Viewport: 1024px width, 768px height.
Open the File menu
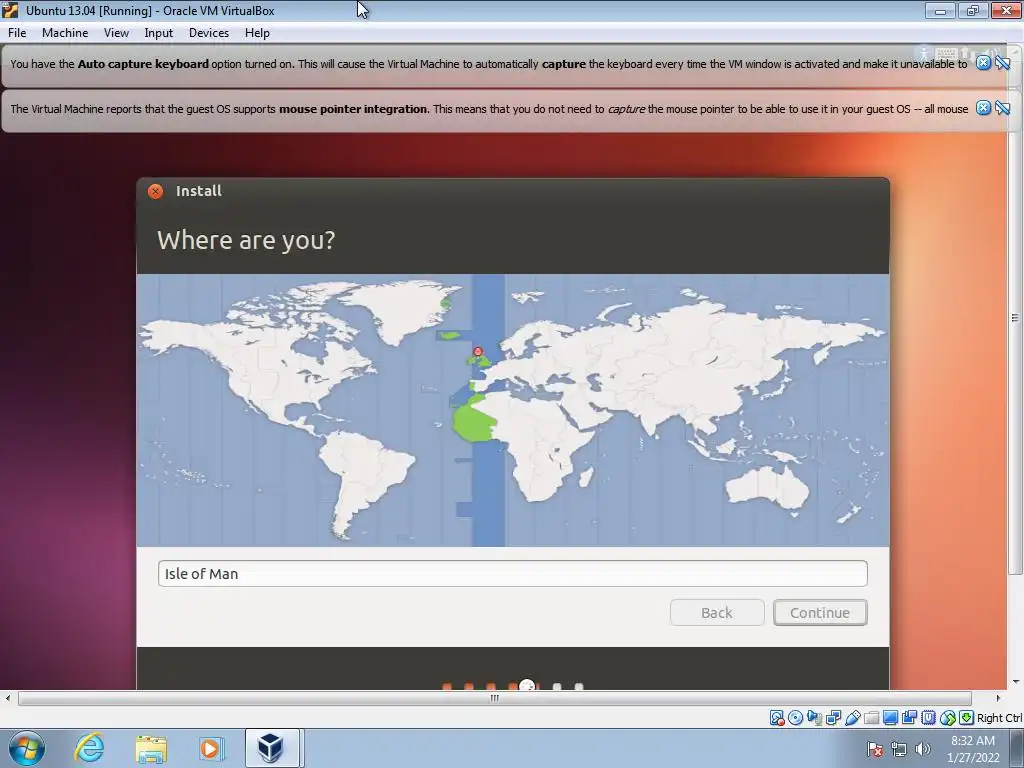tap(17, 33)
